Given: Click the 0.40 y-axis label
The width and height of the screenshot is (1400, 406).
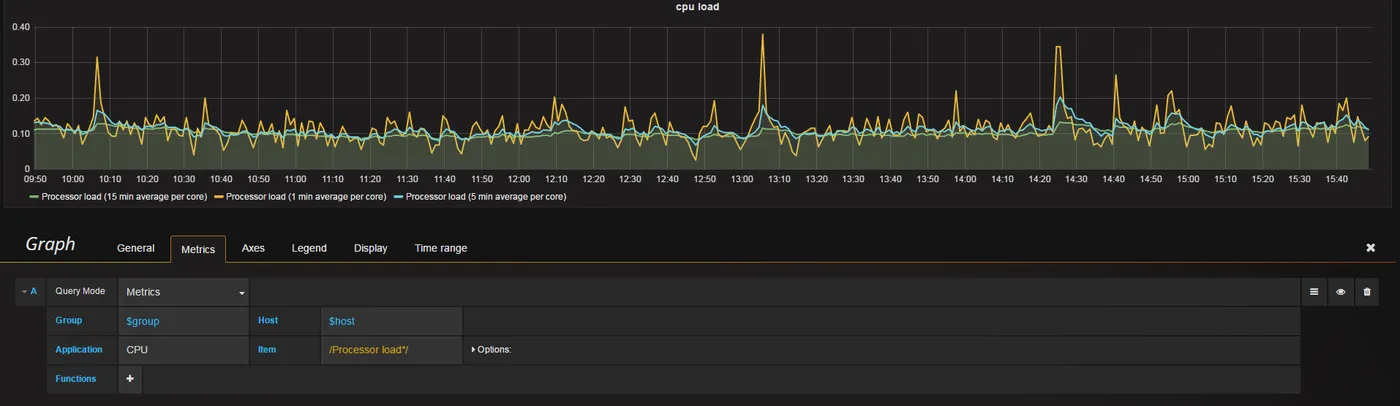Looking at the screenshot, I should click(x=21, y=27).
